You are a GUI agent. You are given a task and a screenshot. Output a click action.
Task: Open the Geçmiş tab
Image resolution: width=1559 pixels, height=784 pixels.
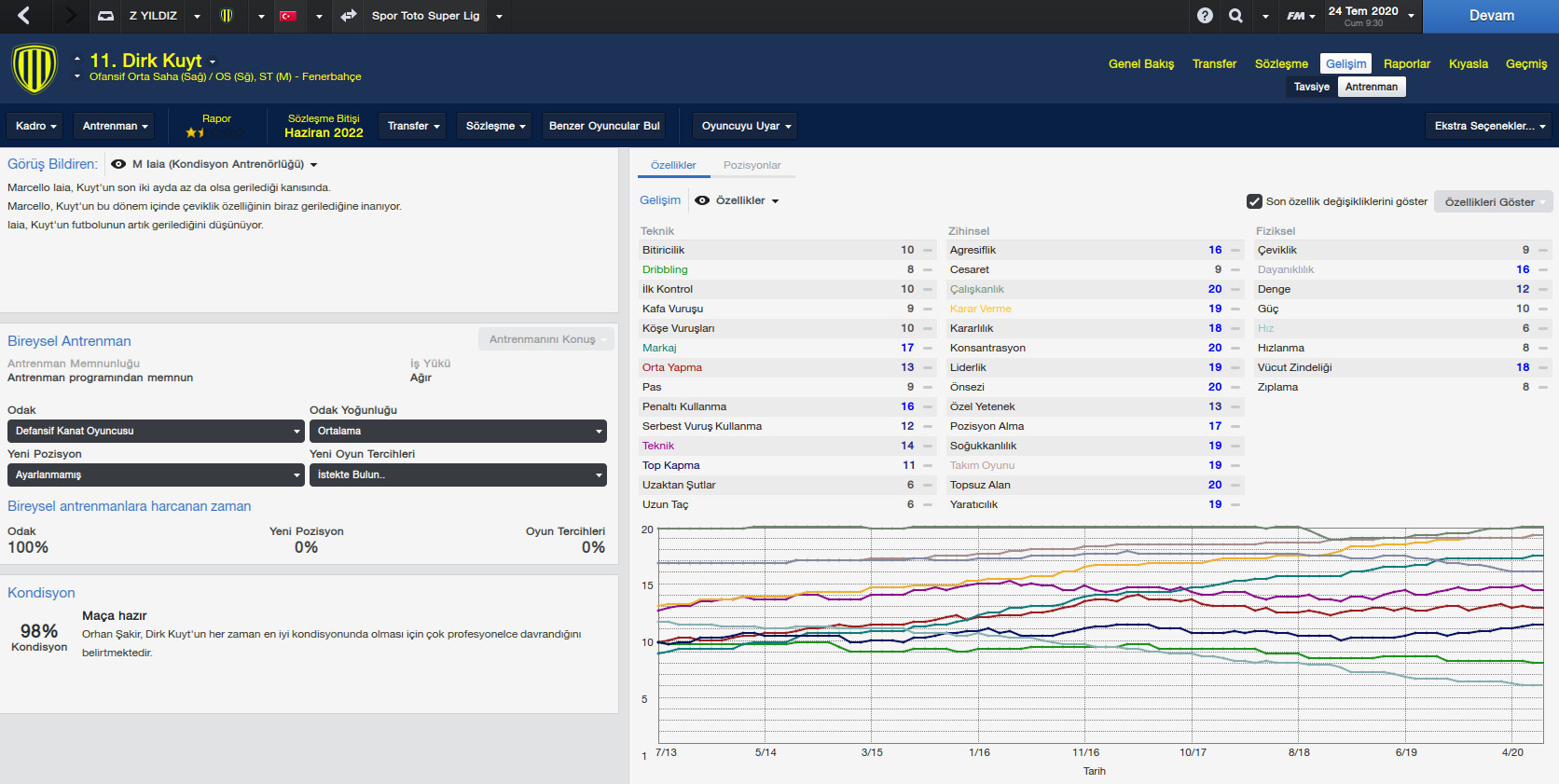pyautogui.click(x=1525, y=64)
